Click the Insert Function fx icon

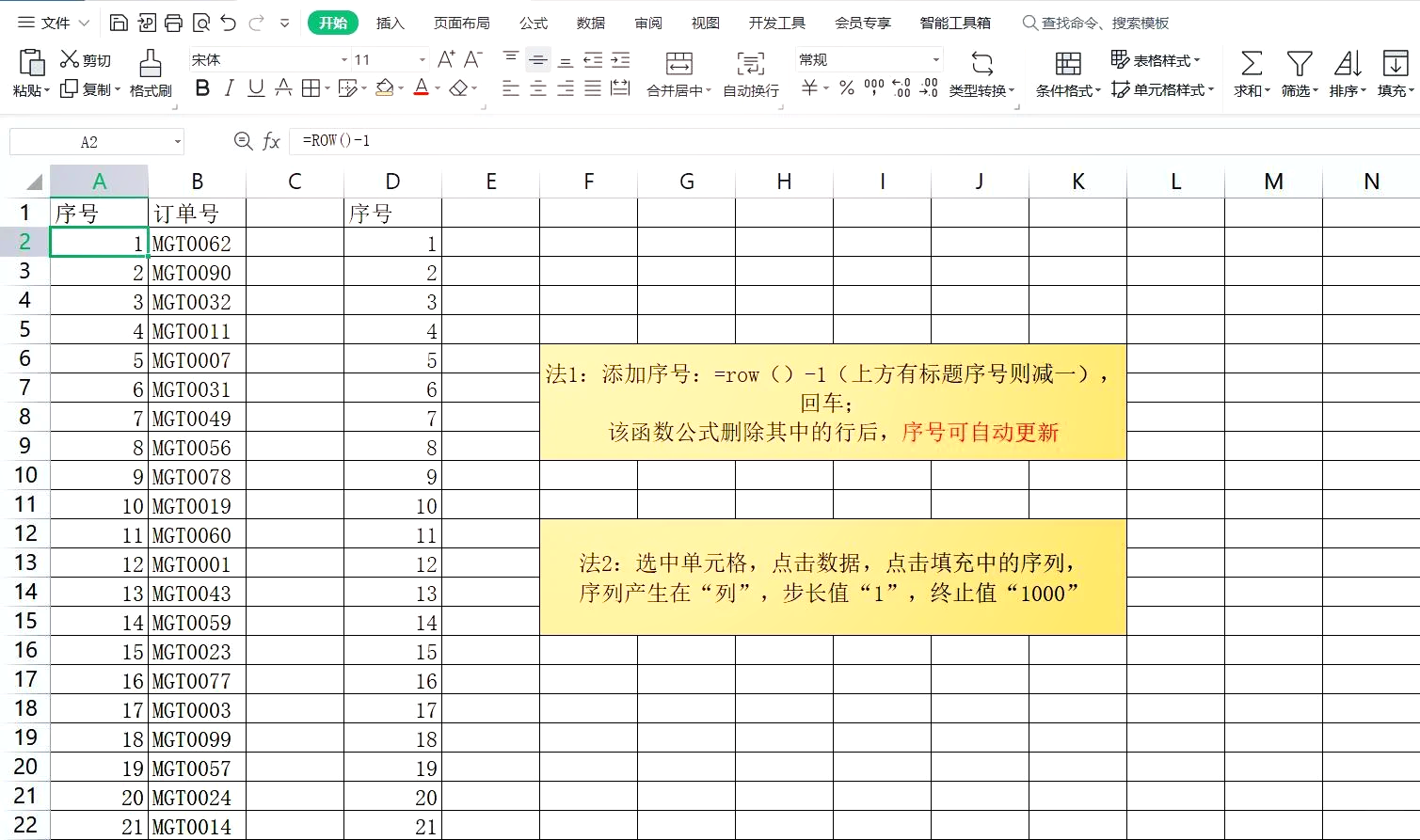[271, 141]
